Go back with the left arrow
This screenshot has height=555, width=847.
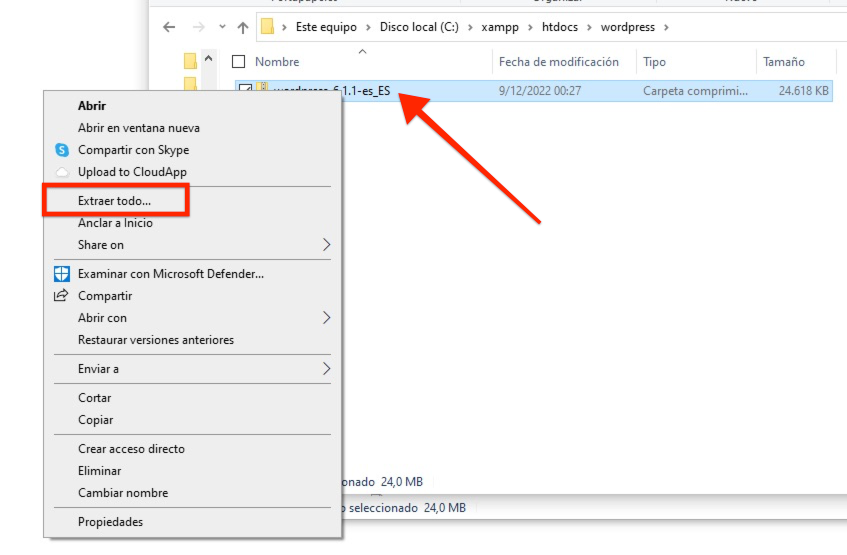[169, 27]
